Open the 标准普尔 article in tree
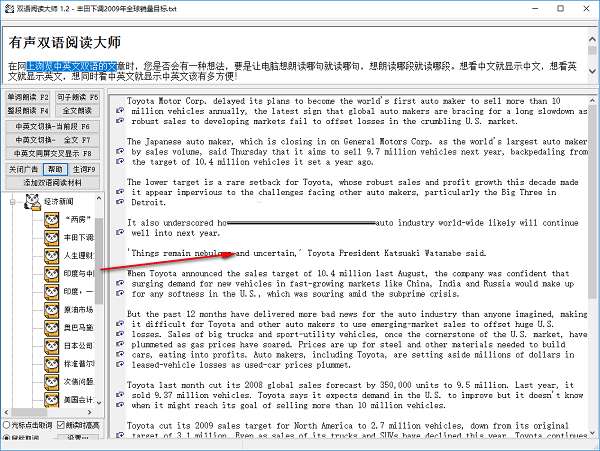 tap(78, 363)
